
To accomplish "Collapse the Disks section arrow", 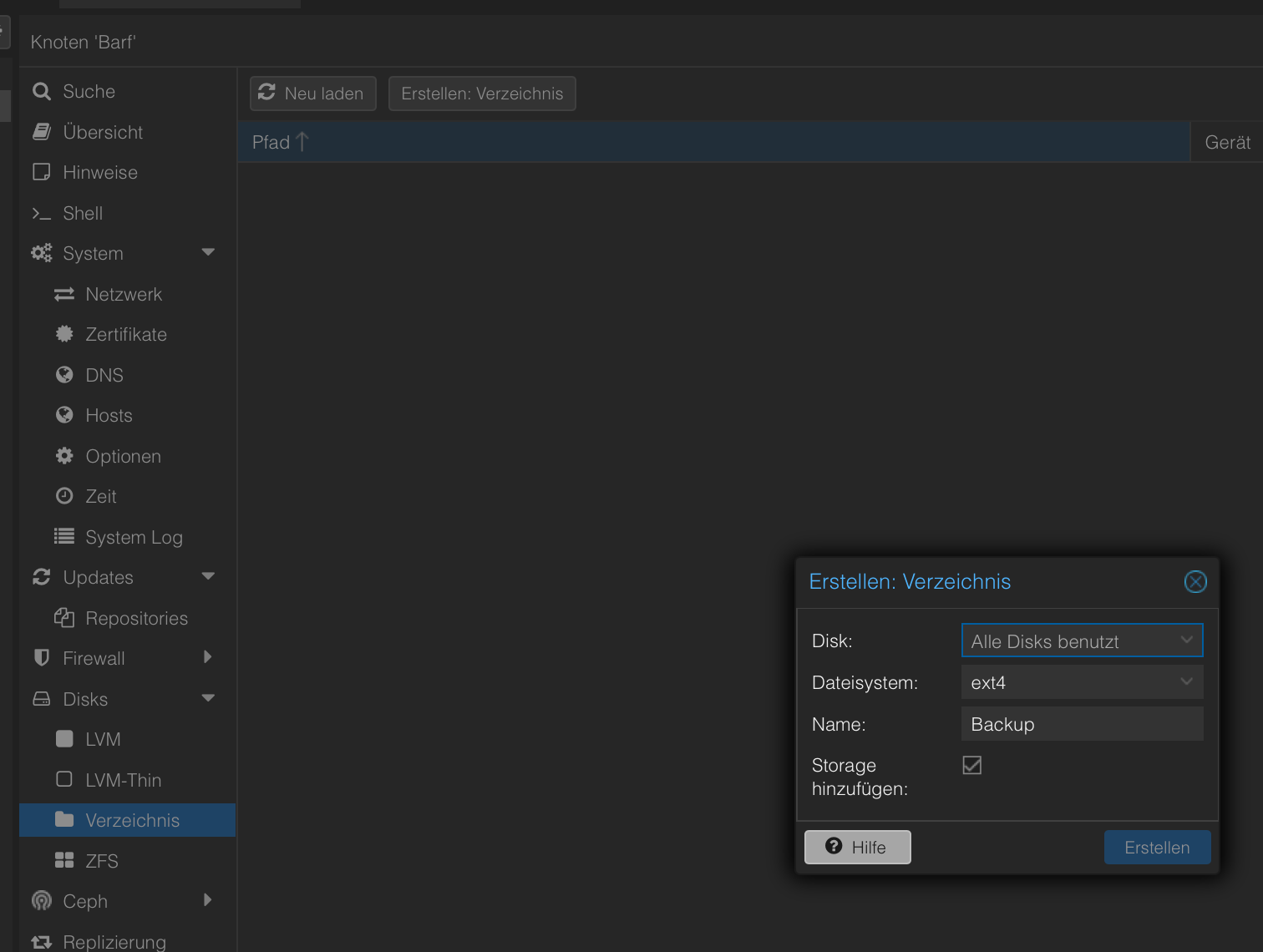I will coord(209,698).
